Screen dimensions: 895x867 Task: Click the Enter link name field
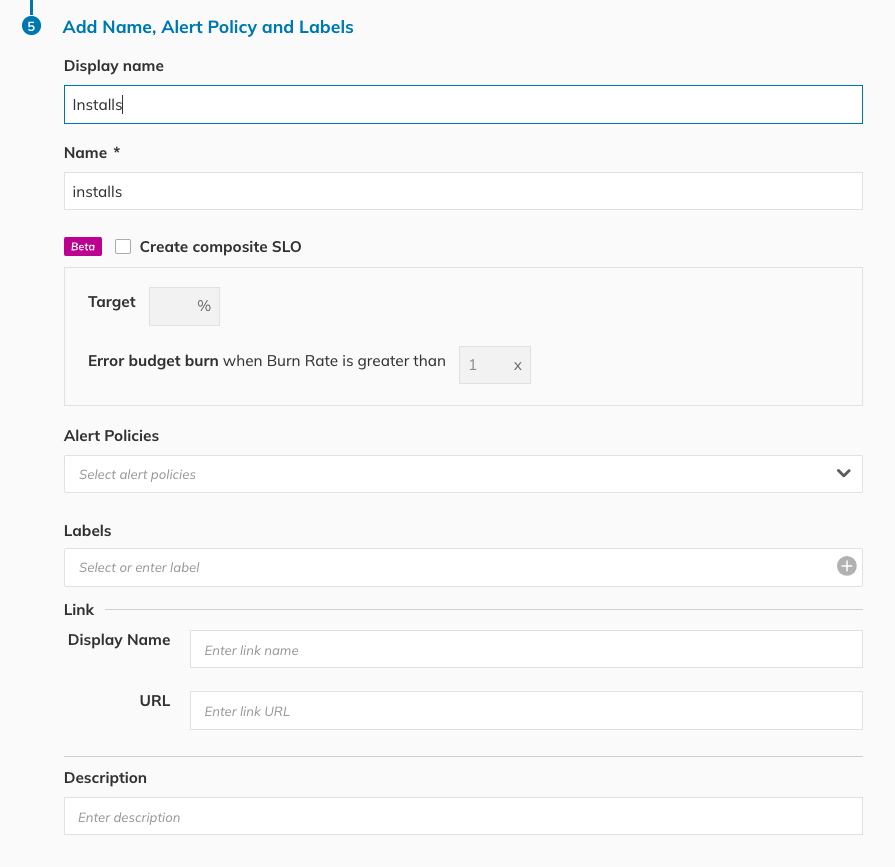pyautogui.click(x=526, y=648)
